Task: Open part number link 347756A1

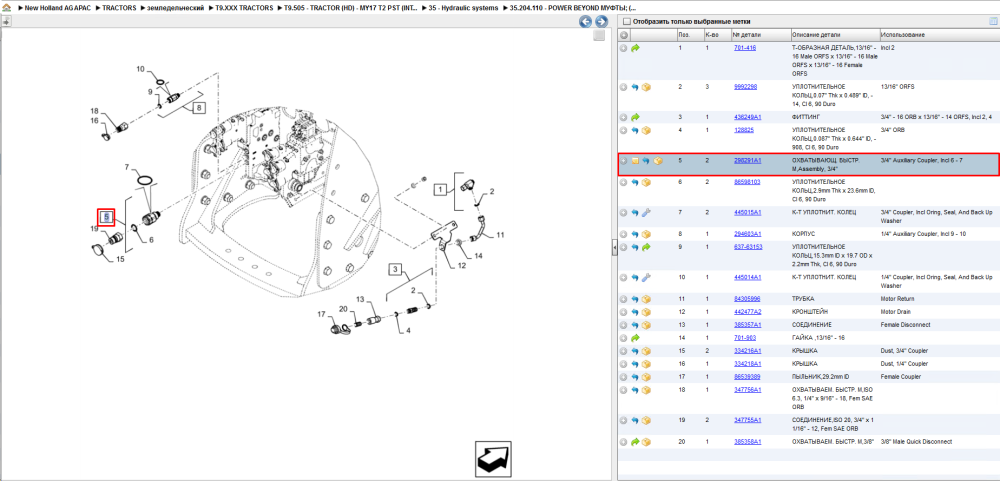Action: point(747,390)
